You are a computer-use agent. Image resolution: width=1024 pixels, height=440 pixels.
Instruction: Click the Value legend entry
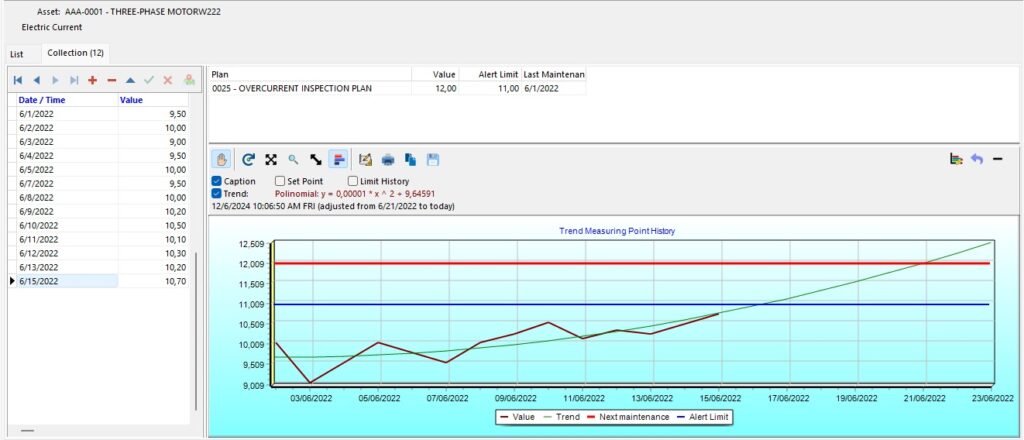coord(517,416)
